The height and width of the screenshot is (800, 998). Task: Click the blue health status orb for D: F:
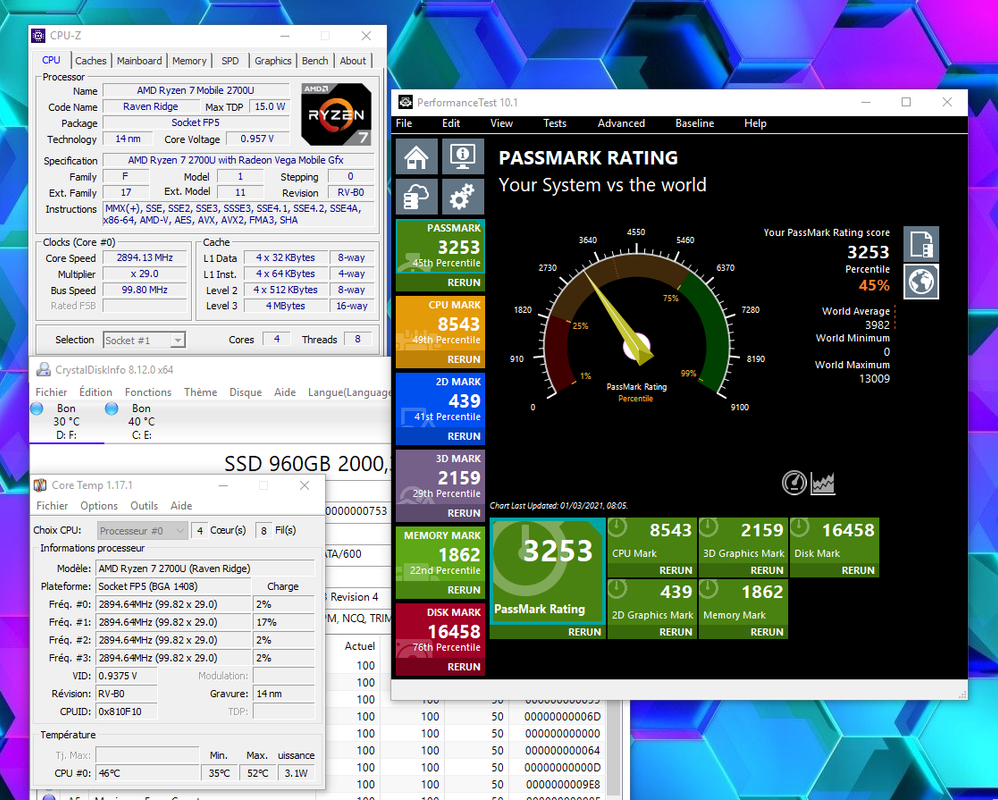(x=37, y=409)
